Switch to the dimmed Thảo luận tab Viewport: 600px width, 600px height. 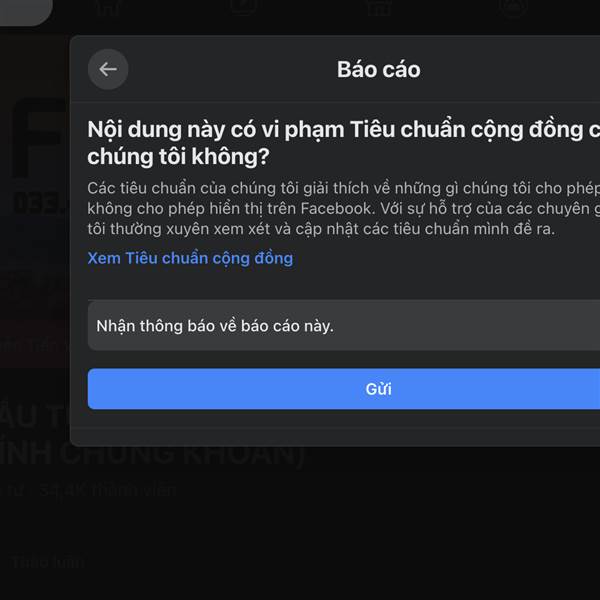coord(48,562)
